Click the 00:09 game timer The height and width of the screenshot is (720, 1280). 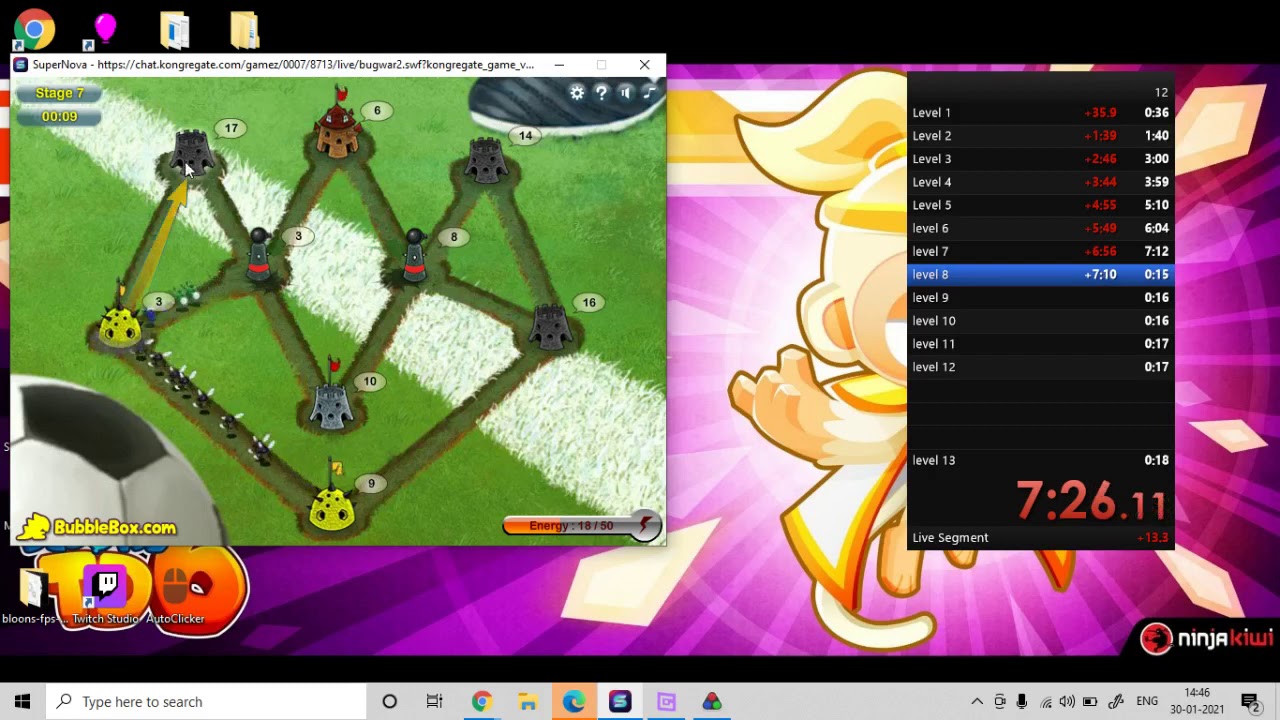(60, 117)
